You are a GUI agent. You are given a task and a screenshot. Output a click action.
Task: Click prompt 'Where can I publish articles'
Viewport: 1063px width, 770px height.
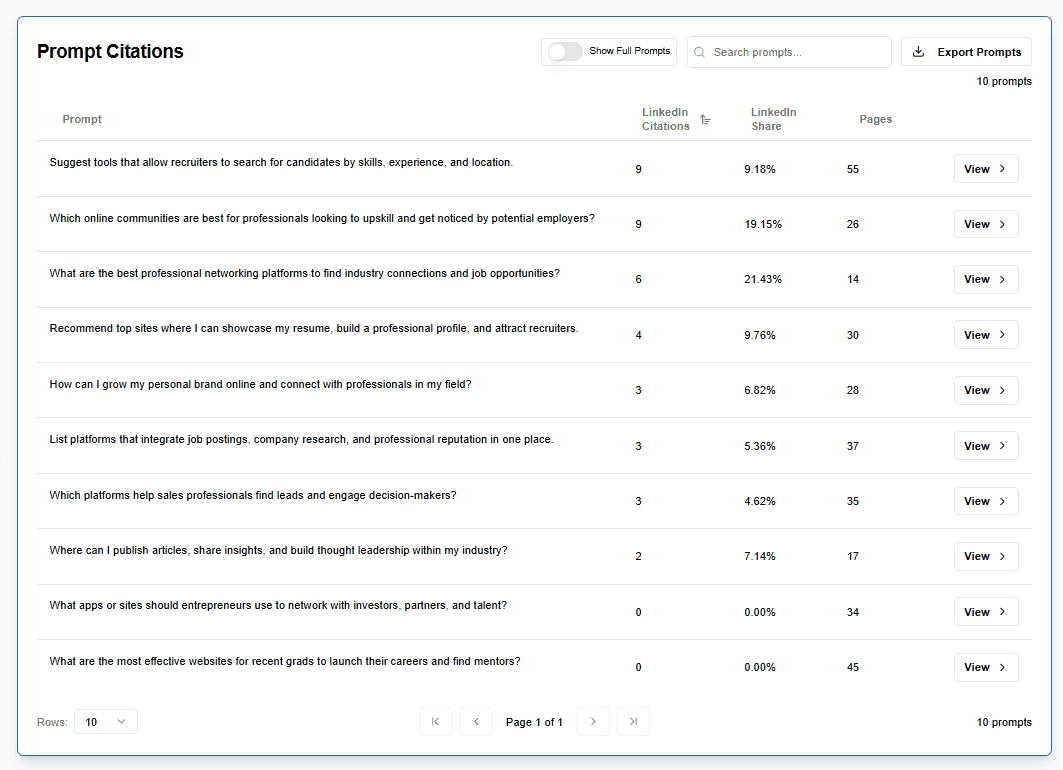coord(278,550)
